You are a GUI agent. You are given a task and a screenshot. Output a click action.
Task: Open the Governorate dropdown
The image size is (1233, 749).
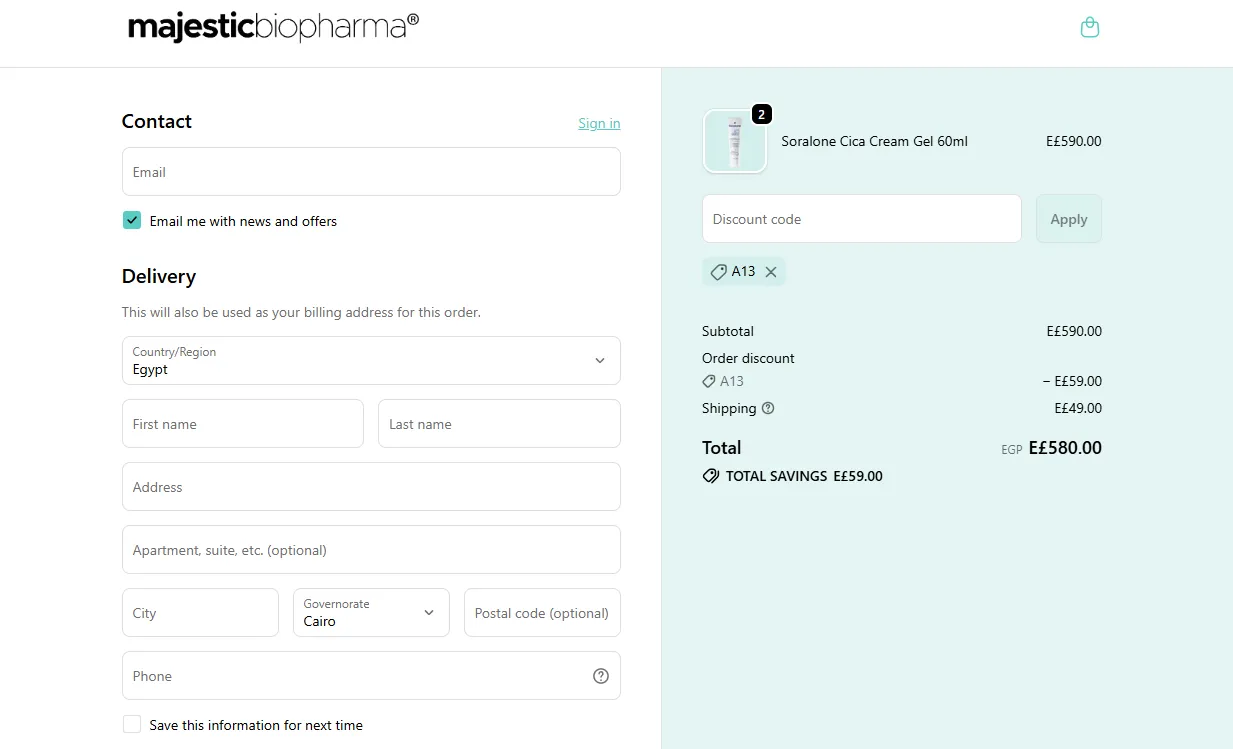pos(371,612)
